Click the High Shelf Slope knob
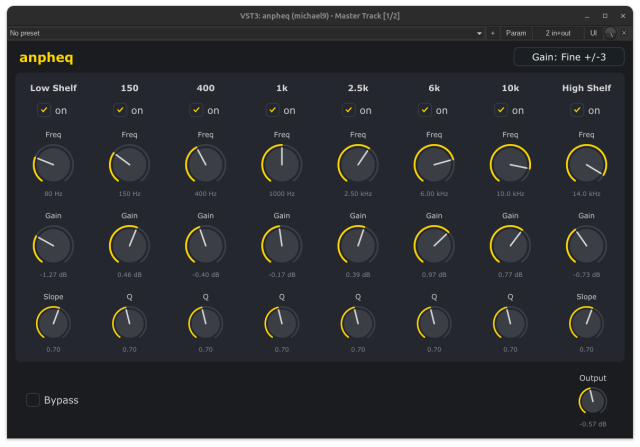Image resolution: width=640 pixels, height=447 pixels. [587, 323]
